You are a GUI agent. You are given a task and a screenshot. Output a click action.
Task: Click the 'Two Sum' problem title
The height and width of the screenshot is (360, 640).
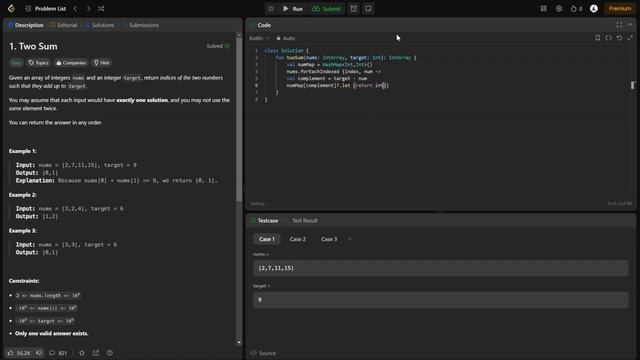pos(33,47)
